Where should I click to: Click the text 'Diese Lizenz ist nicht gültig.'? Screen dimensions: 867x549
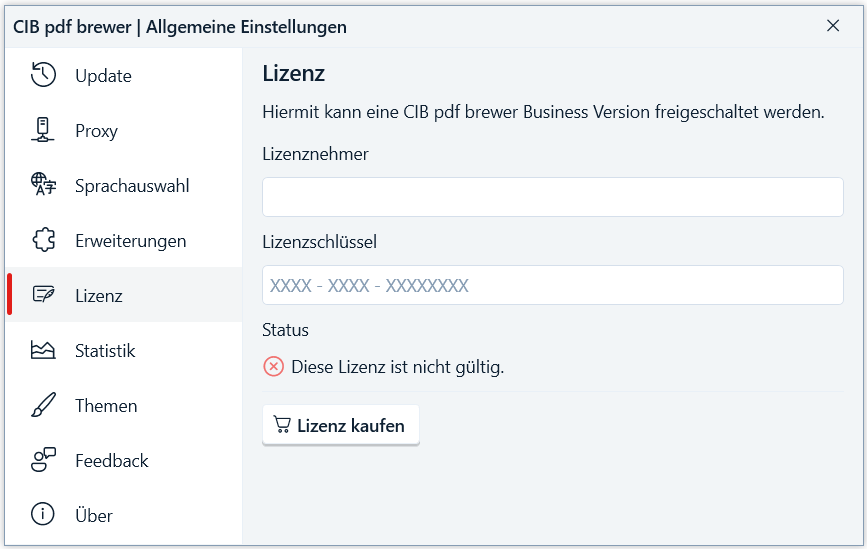coord(398,367)
